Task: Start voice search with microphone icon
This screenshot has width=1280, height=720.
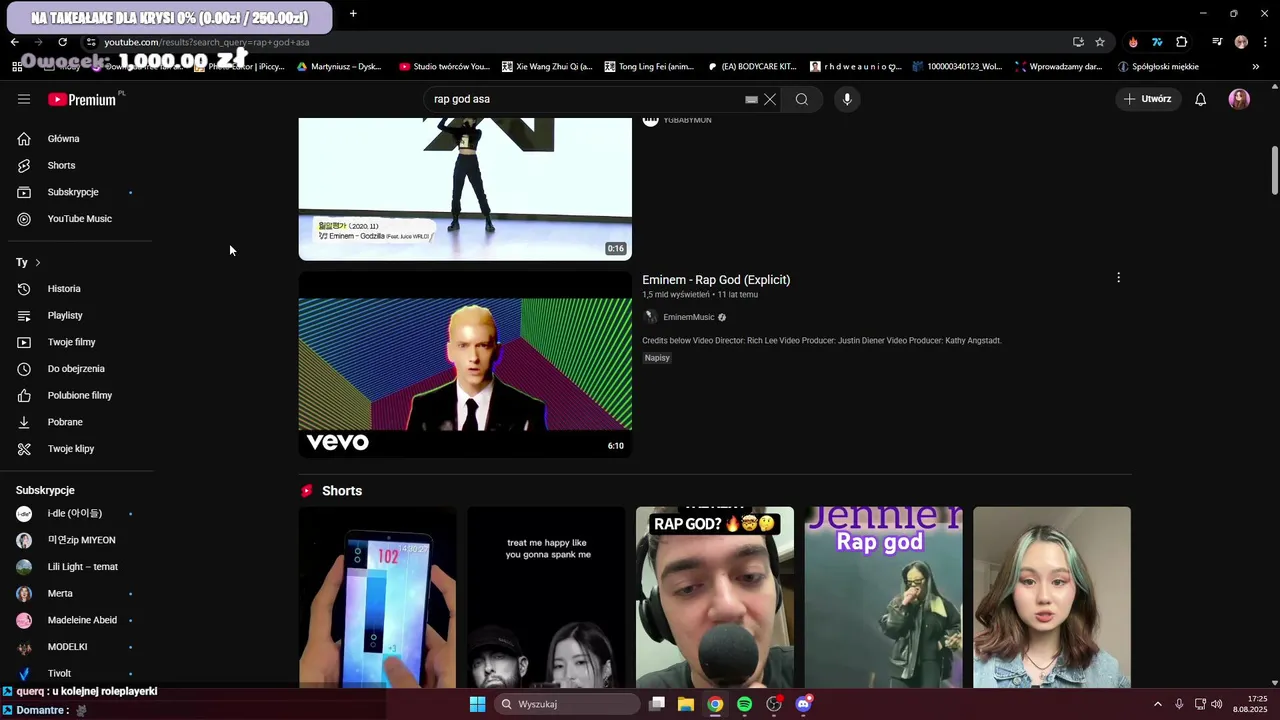Action: pyautogui.click(x=847, y=99)
